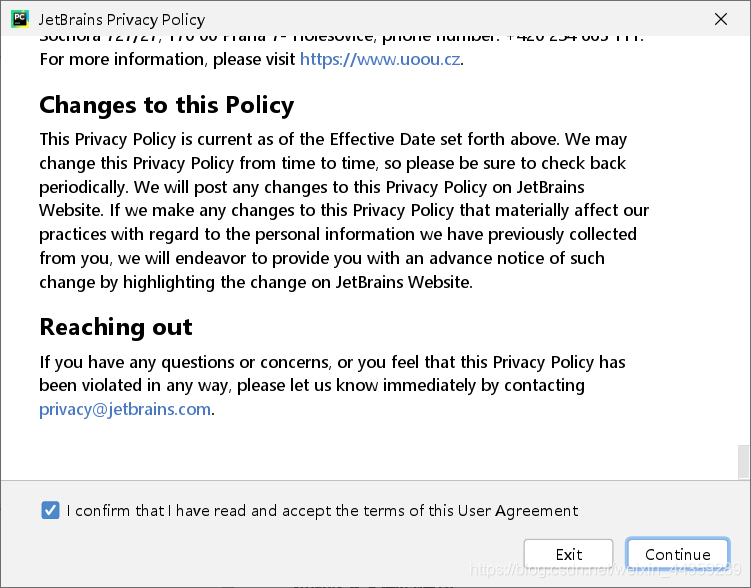Close the JetBrains Privacy Policy dialog

point(721,19)
